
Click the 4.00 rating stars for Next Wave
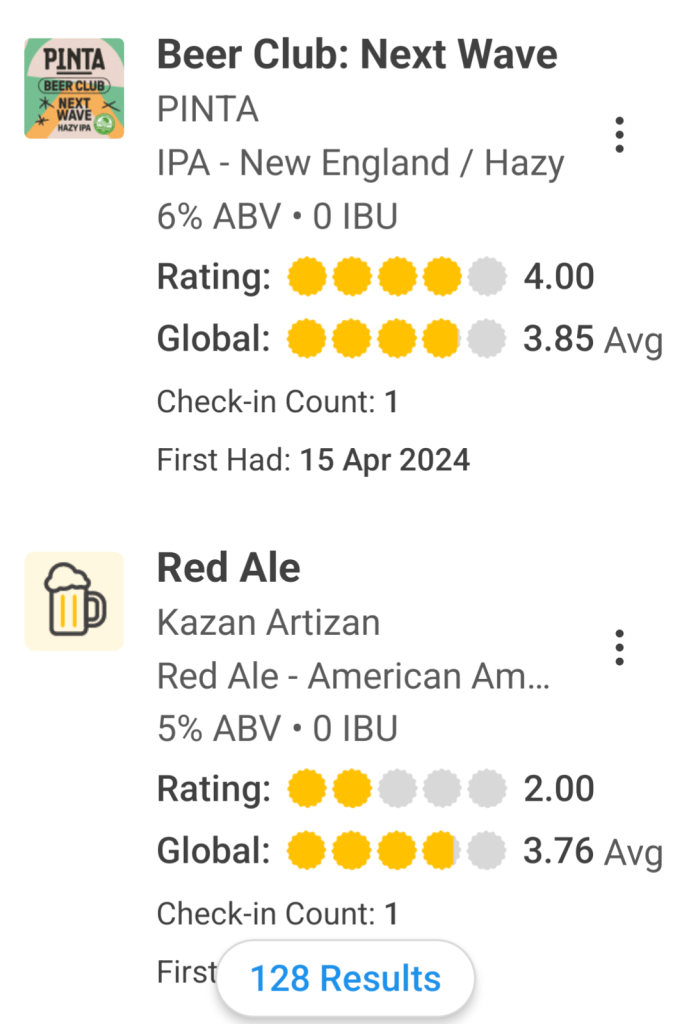tap(395, 277)
